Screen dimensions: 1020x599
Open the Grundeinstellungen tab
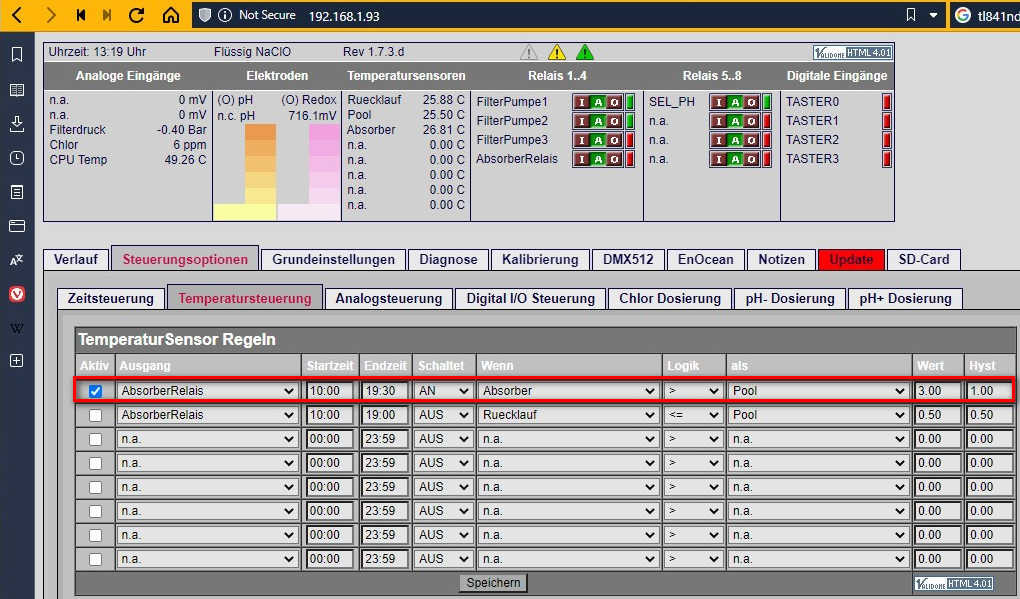pos(333,259)
